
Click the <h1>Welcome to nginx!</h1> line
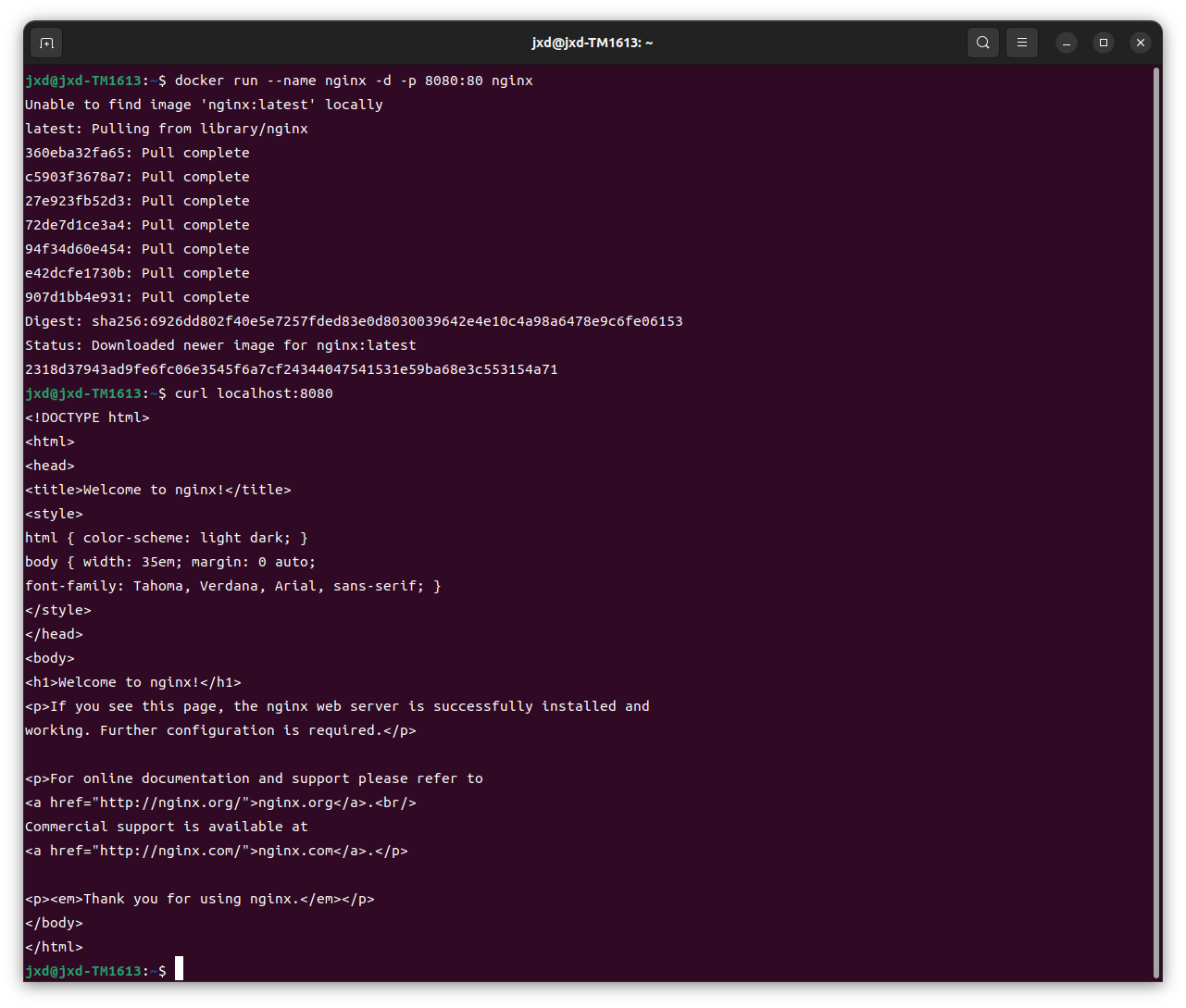point(133,682)
